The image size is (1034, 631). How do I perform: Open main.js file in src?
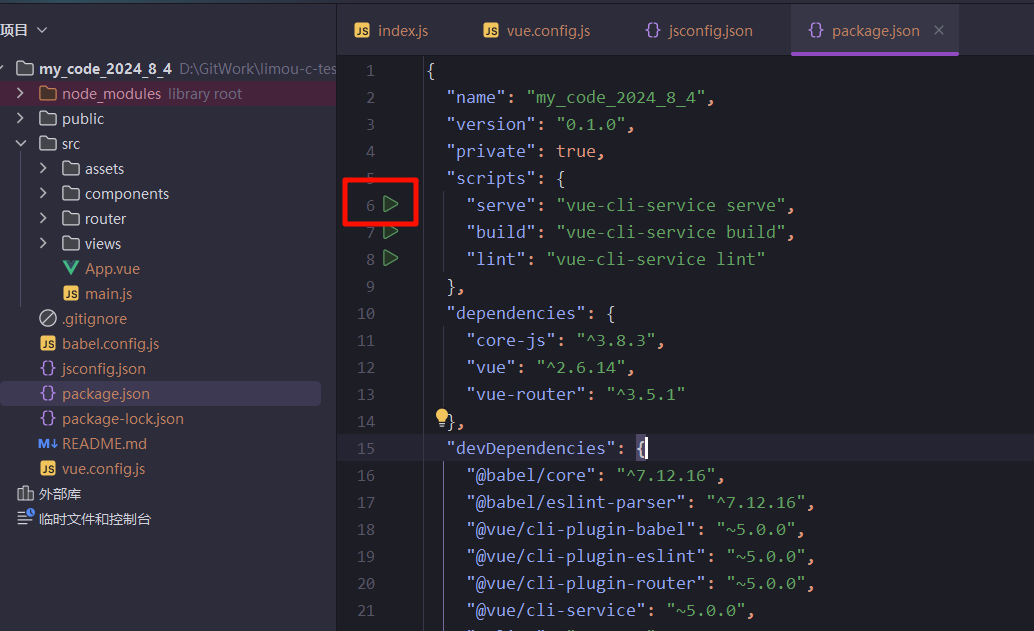click(x=108, y=294)
